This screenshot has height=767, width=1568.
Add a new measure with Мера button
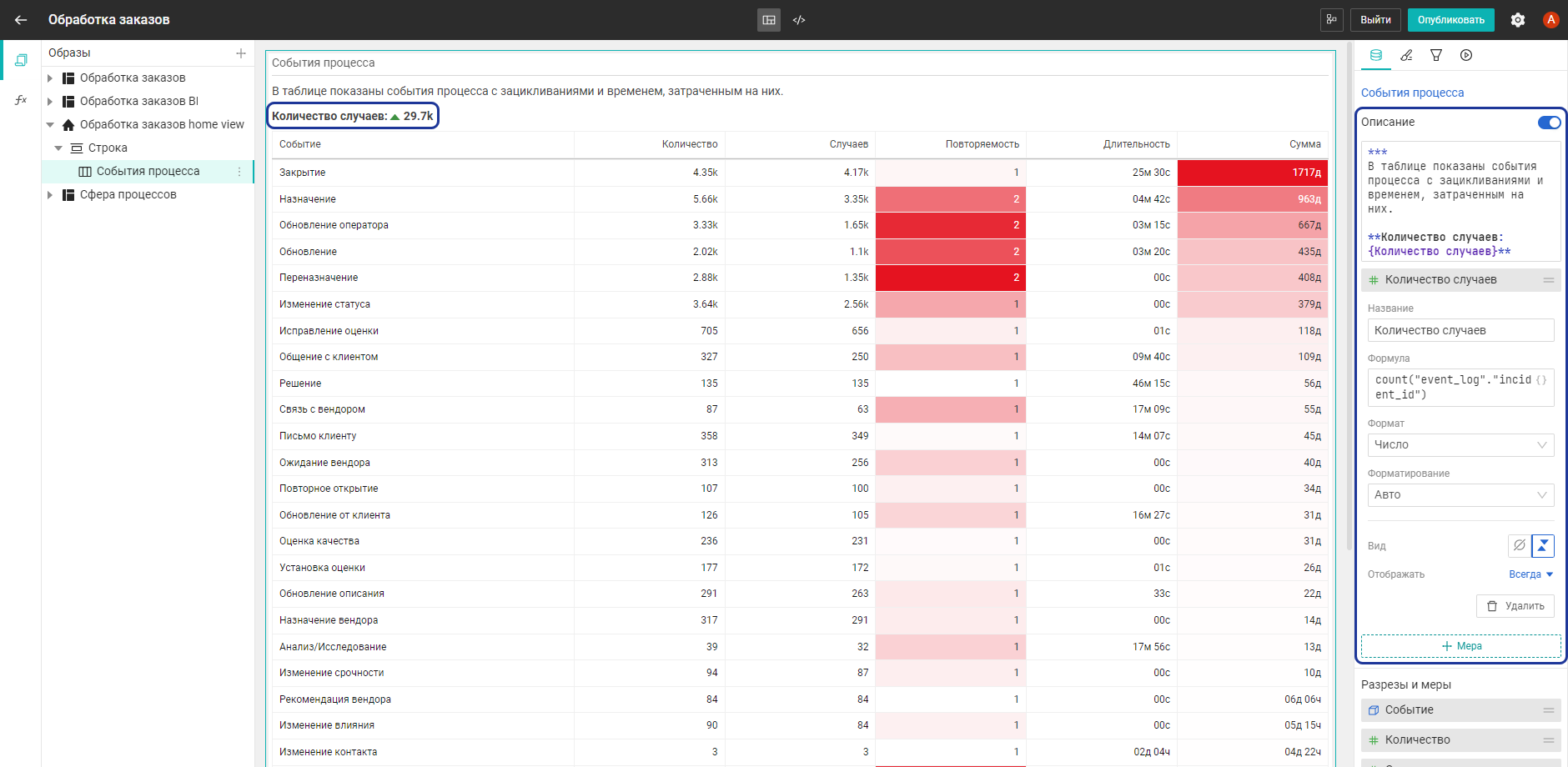(1460, 646)
